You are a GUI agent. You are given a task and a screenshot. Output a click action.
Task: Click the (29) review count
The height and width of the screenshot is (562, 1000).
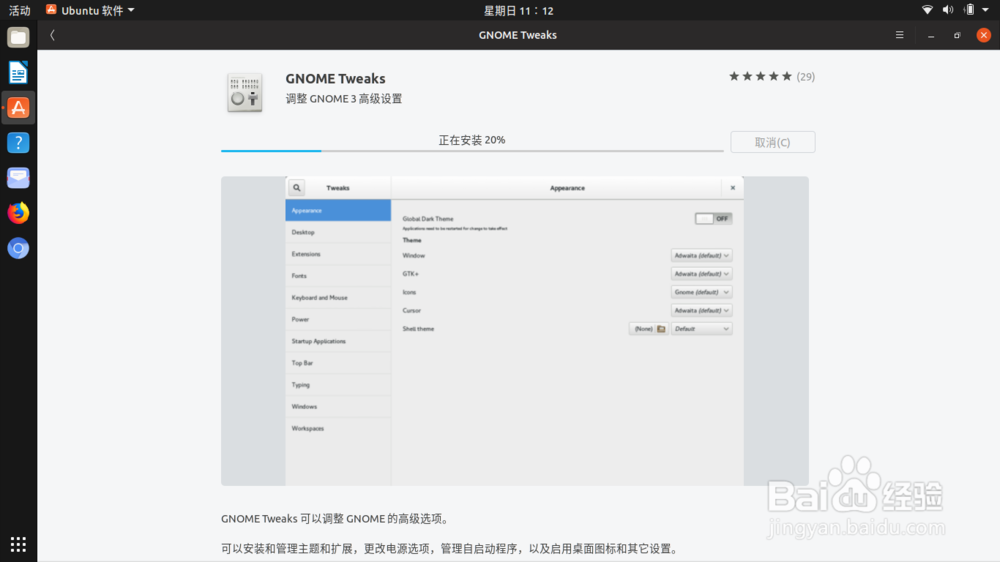[x=805, y=77]
